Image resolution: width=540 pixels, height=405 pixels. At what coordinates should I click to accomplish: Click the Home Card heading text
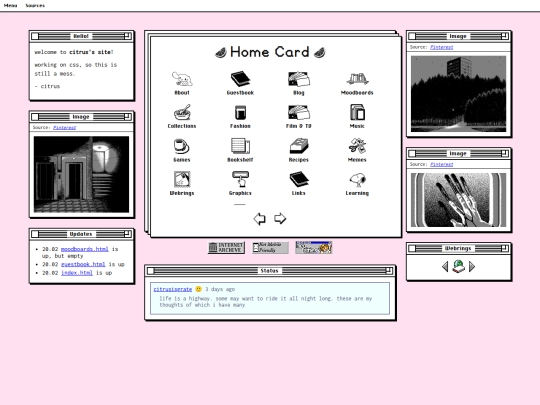coord(270,52)
